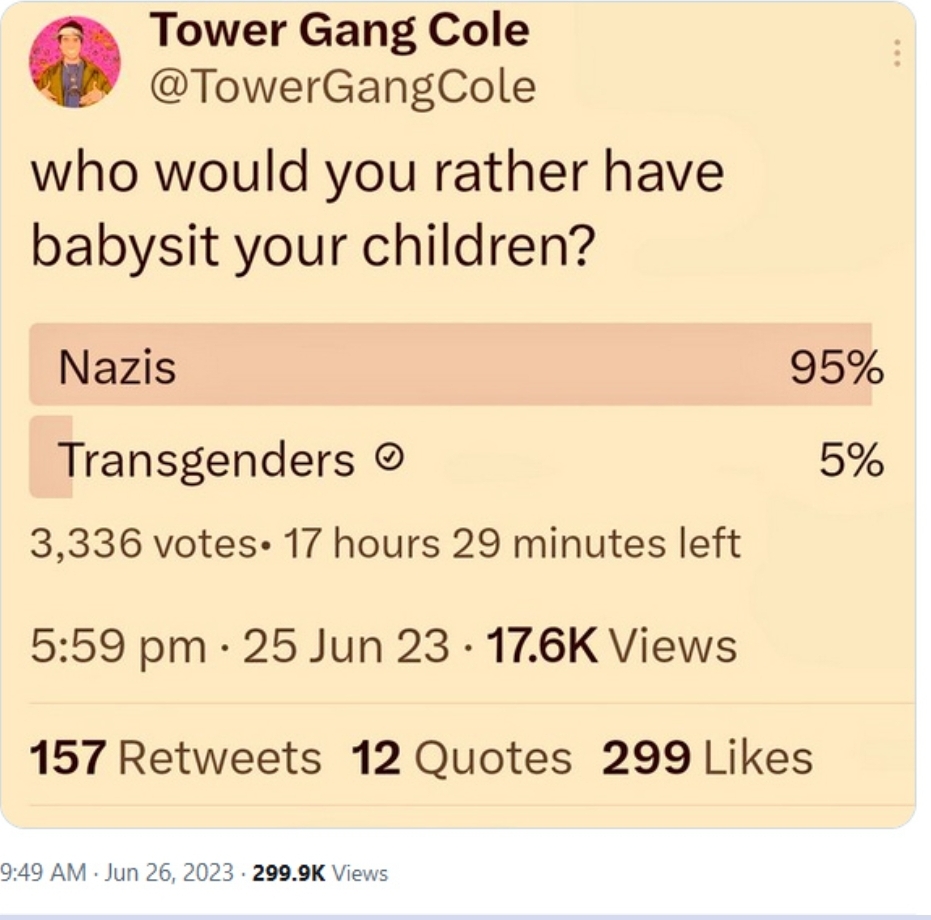Click the 95% poll result value
The height and width of the screenshot is (920, 931).
point(837,368)
